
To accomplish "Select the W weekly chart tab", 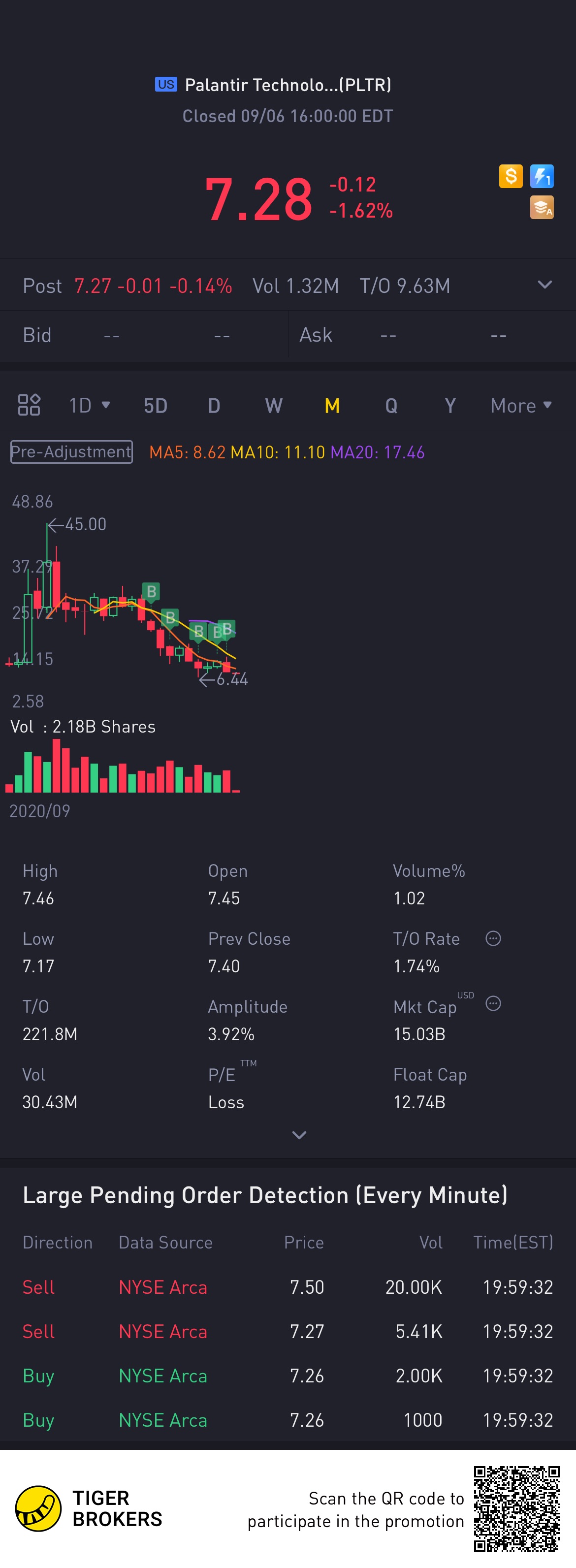I will click(x=273, y=405).
